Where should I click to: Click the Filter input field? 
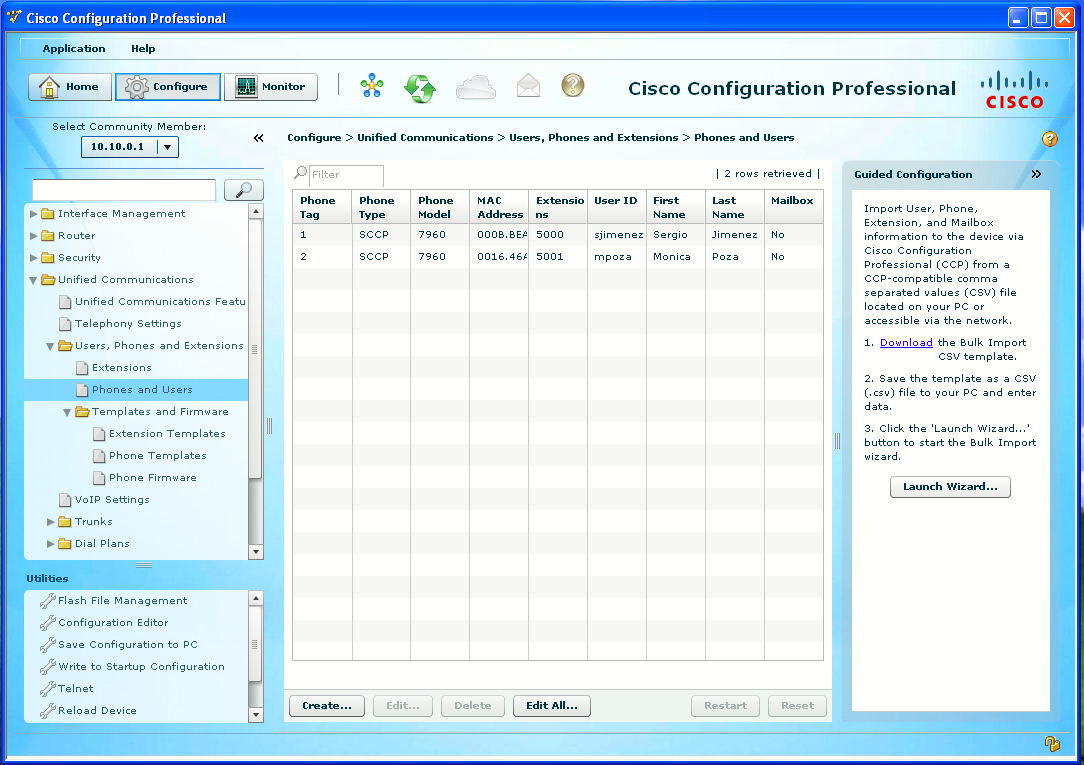(346, 175)
